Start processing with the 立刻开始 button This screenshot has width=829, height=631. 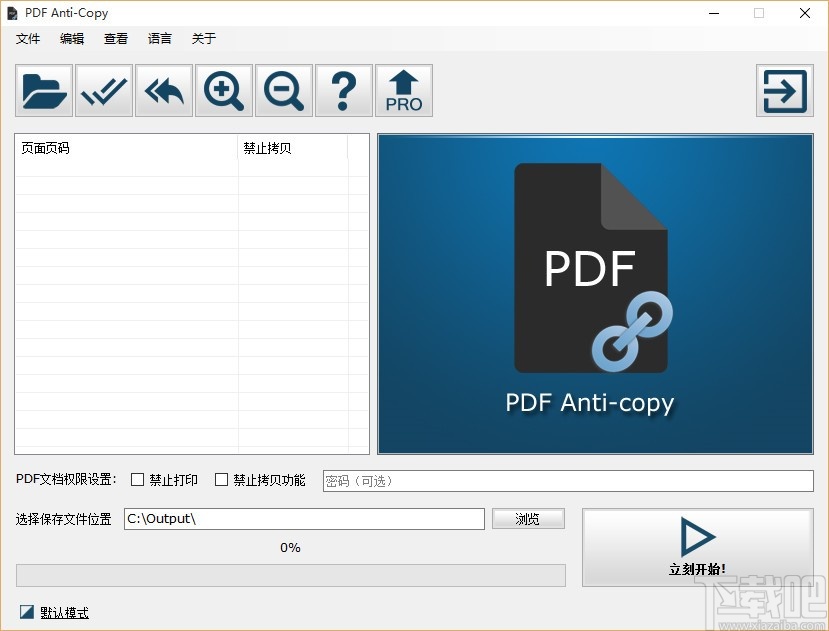coord(697,547)
